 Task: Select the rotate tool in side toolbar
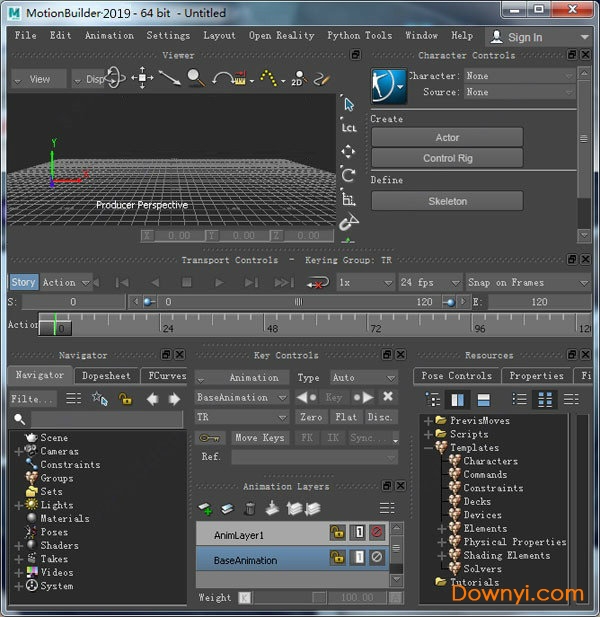(x=348, y=175)
